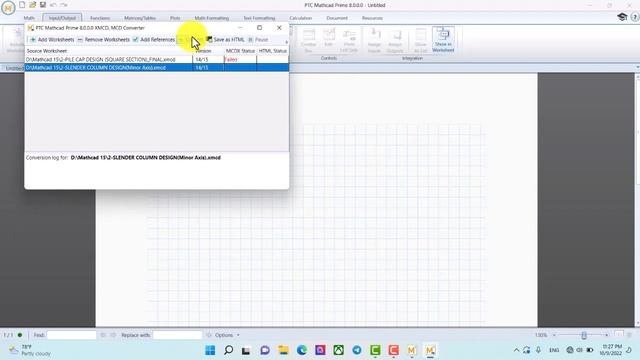The width and height of the screenshot is (640, 360).
Task: Open the converter toolbar overflow arrow
Action: [x=286, y=42]
